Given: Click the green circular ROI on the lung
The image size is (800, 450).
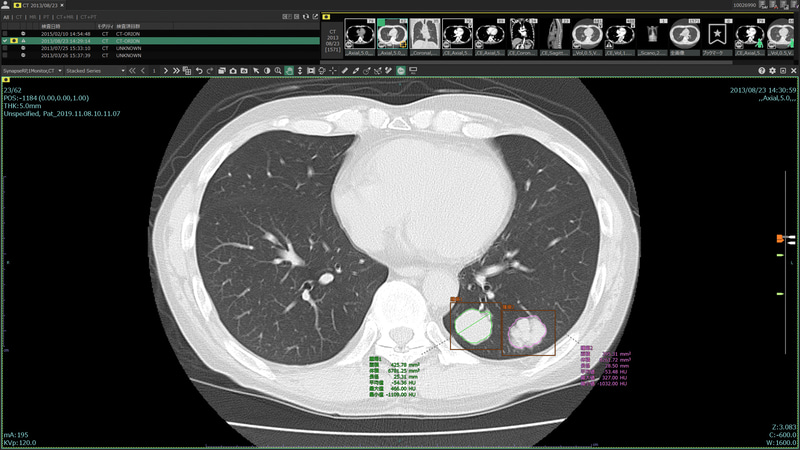Looking at the screenshot, I should coord(473,326).
